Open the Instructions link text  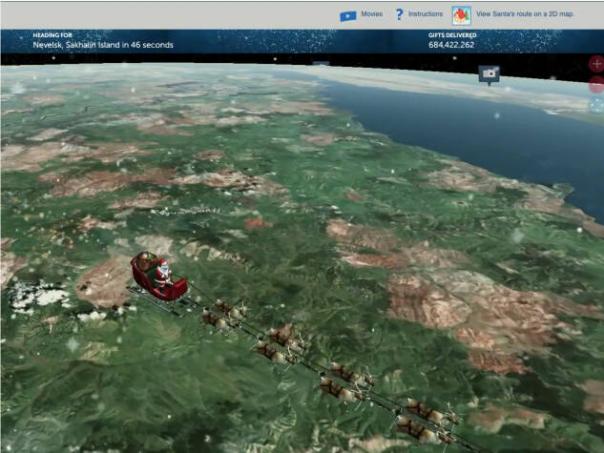click(426, 15)
